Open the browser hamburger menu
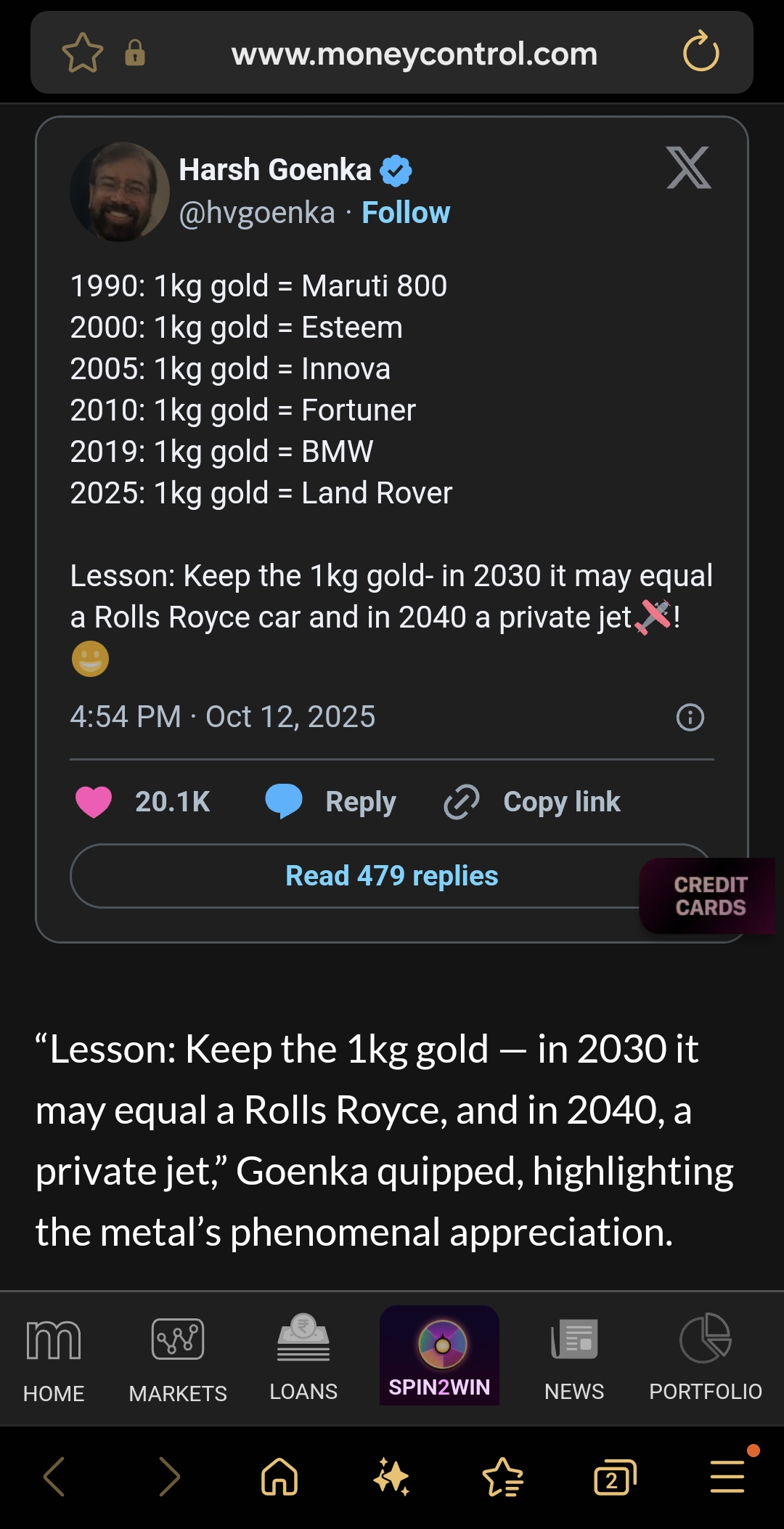 point(727,1477)
